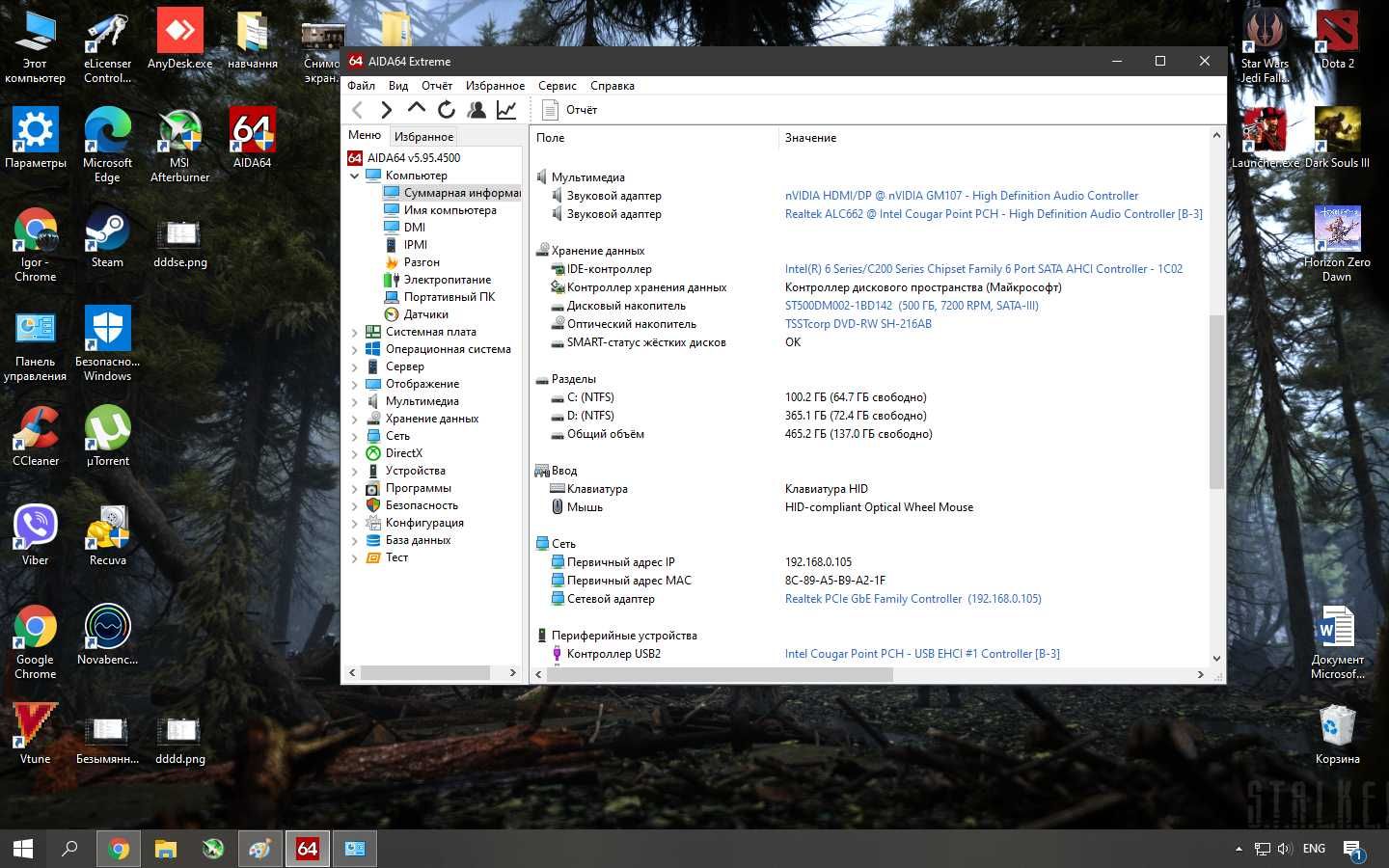
Task: Open Intel Cougar Point USB EHCI #1 link
Action: point(922,654)
